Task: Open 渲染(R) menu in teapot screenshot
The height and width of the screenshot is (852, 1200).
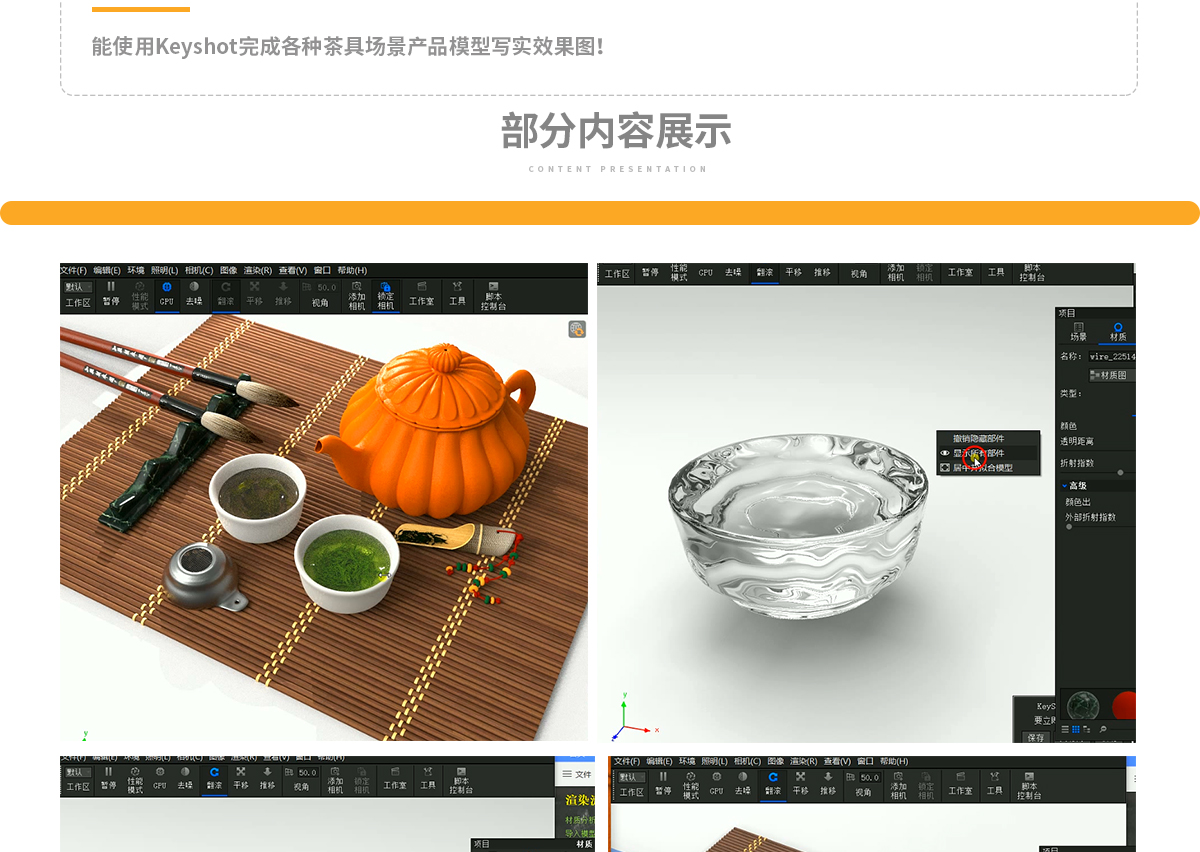Action: click(x=259, y=270)
